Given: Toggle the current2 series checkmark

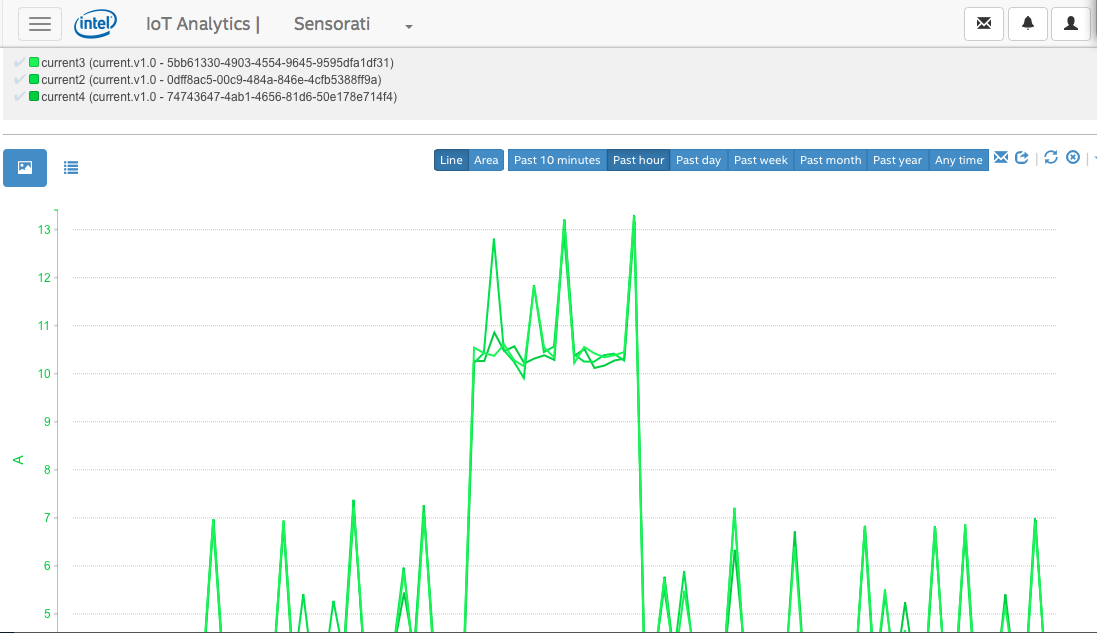Looking at the screenshot, I should pos(19,79).
